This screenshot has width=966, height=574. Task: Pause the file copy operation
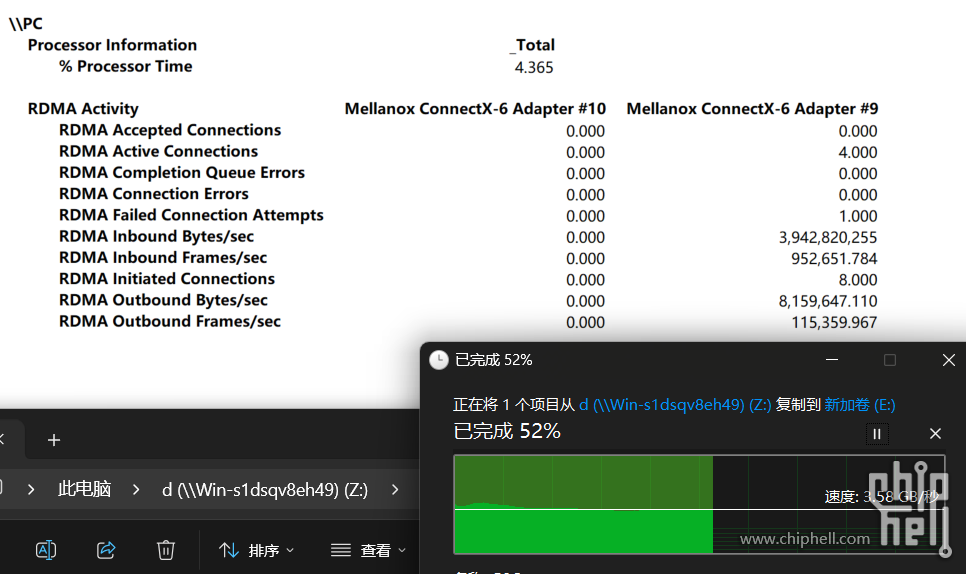pos(877,434)
